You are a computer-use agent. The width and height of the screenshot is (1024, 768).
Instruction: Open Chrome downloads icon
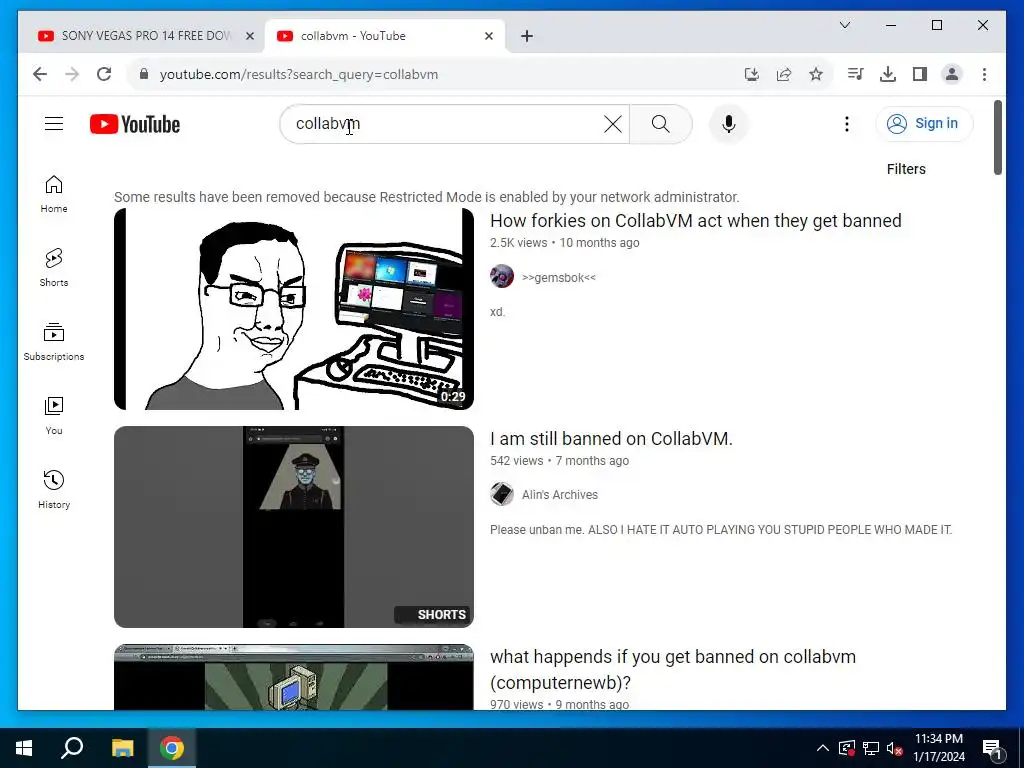click(888, 74)
